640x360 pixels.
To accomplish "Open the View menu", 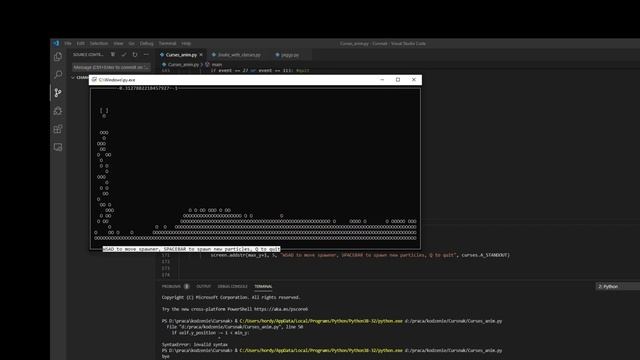I will pyautogui.click(x=118, y=43).
